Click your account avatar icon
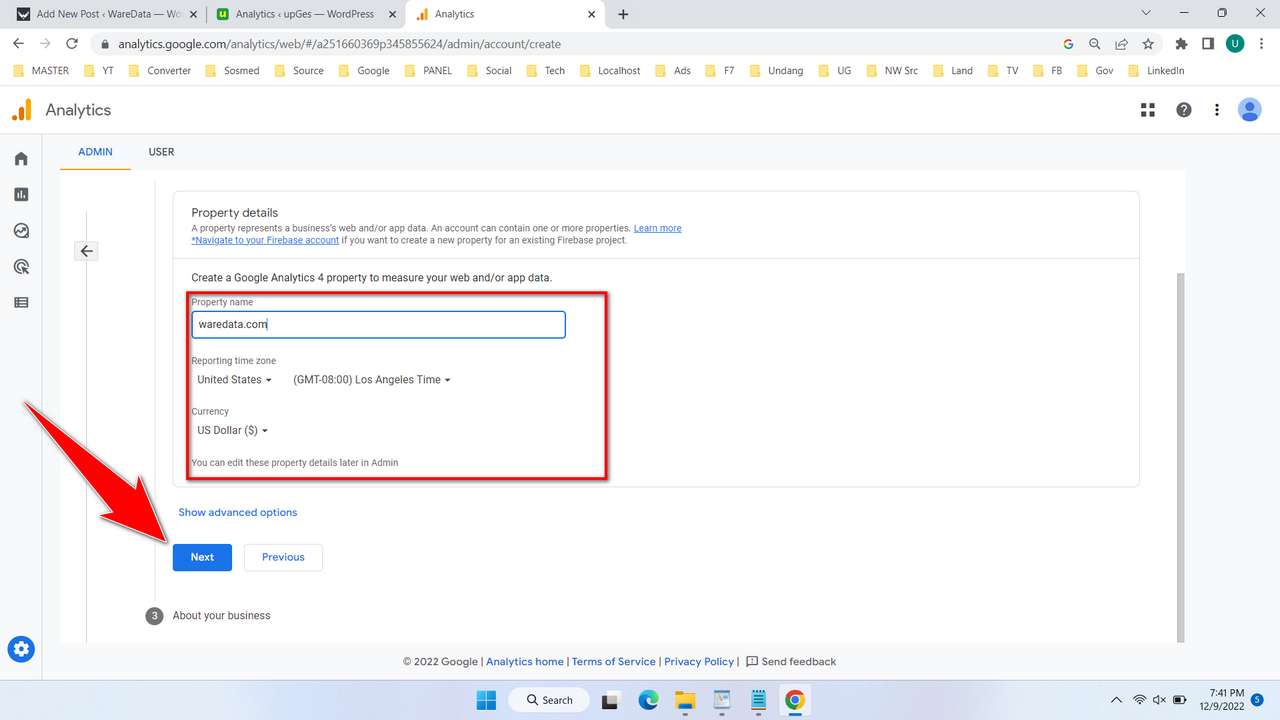The width and height of the screenshot is (1280, 720). click(1250, 110)
